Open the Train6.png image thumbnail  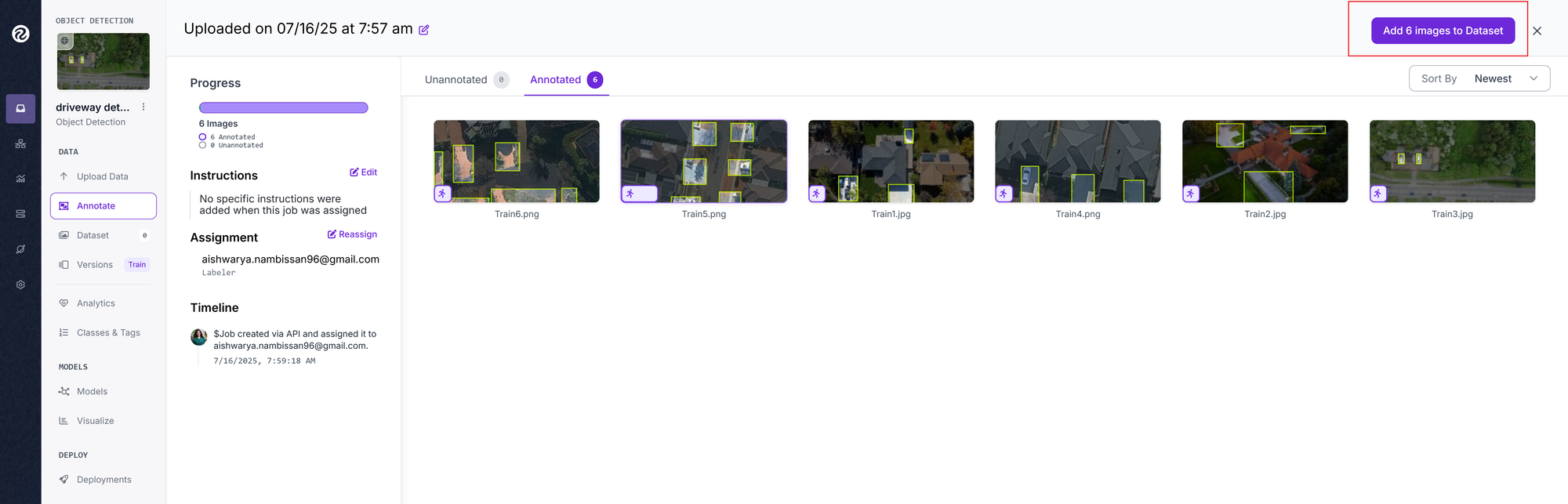pyautogui.click(x=517, y=161)
